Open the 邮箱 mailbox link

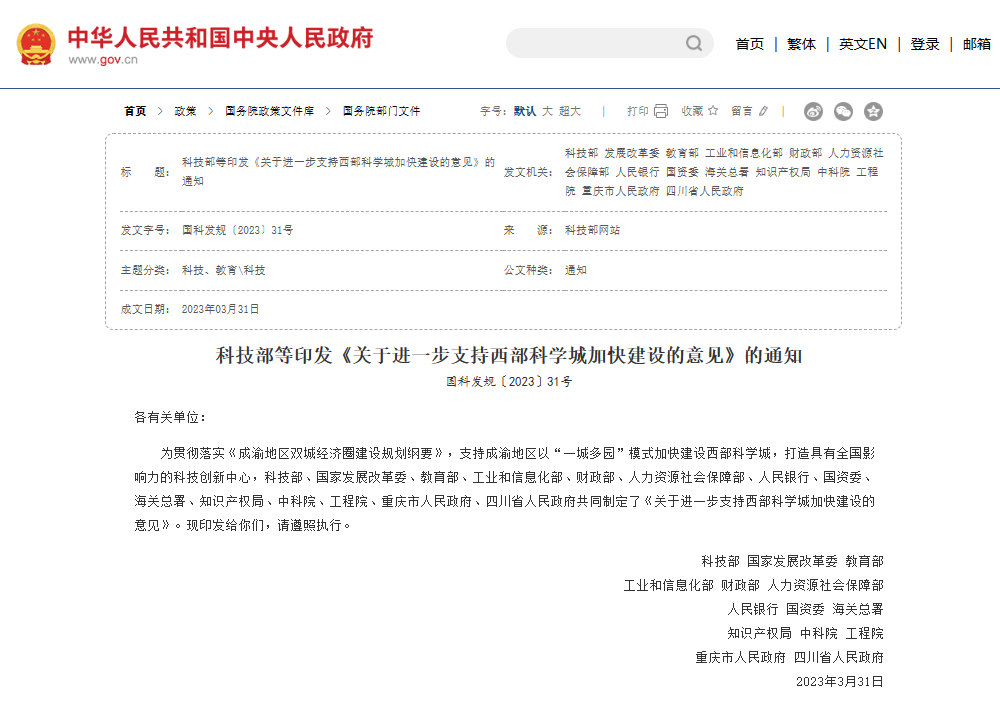coord(976,44)
